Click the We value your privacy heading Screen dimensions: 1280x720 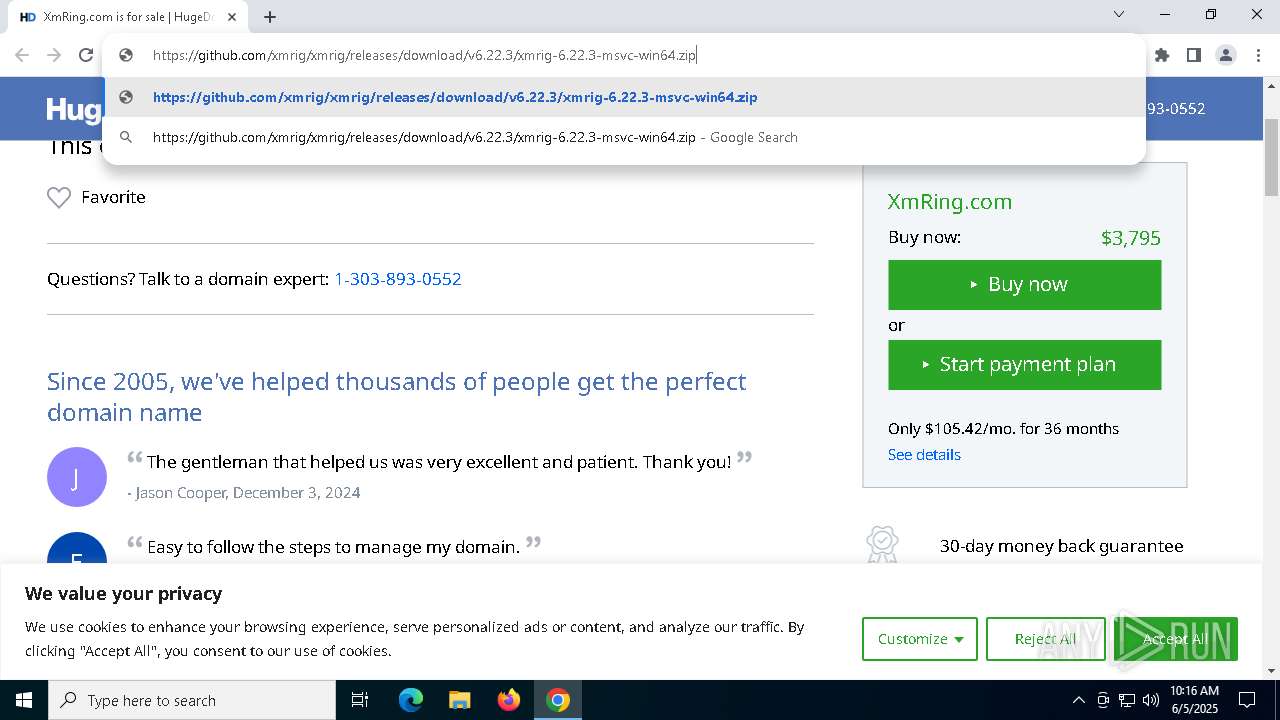click(x=124, y=593)
